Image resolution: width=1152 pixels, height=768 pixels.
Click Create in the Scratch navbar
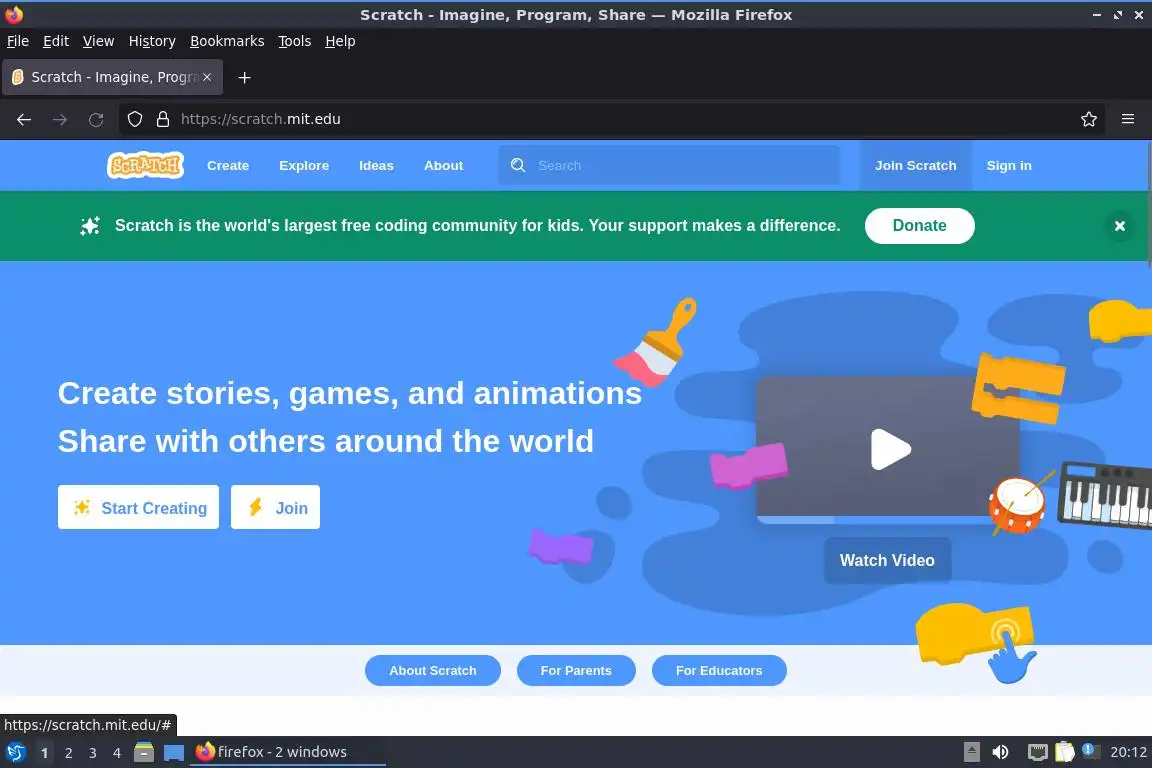click(x=228, y=165)
